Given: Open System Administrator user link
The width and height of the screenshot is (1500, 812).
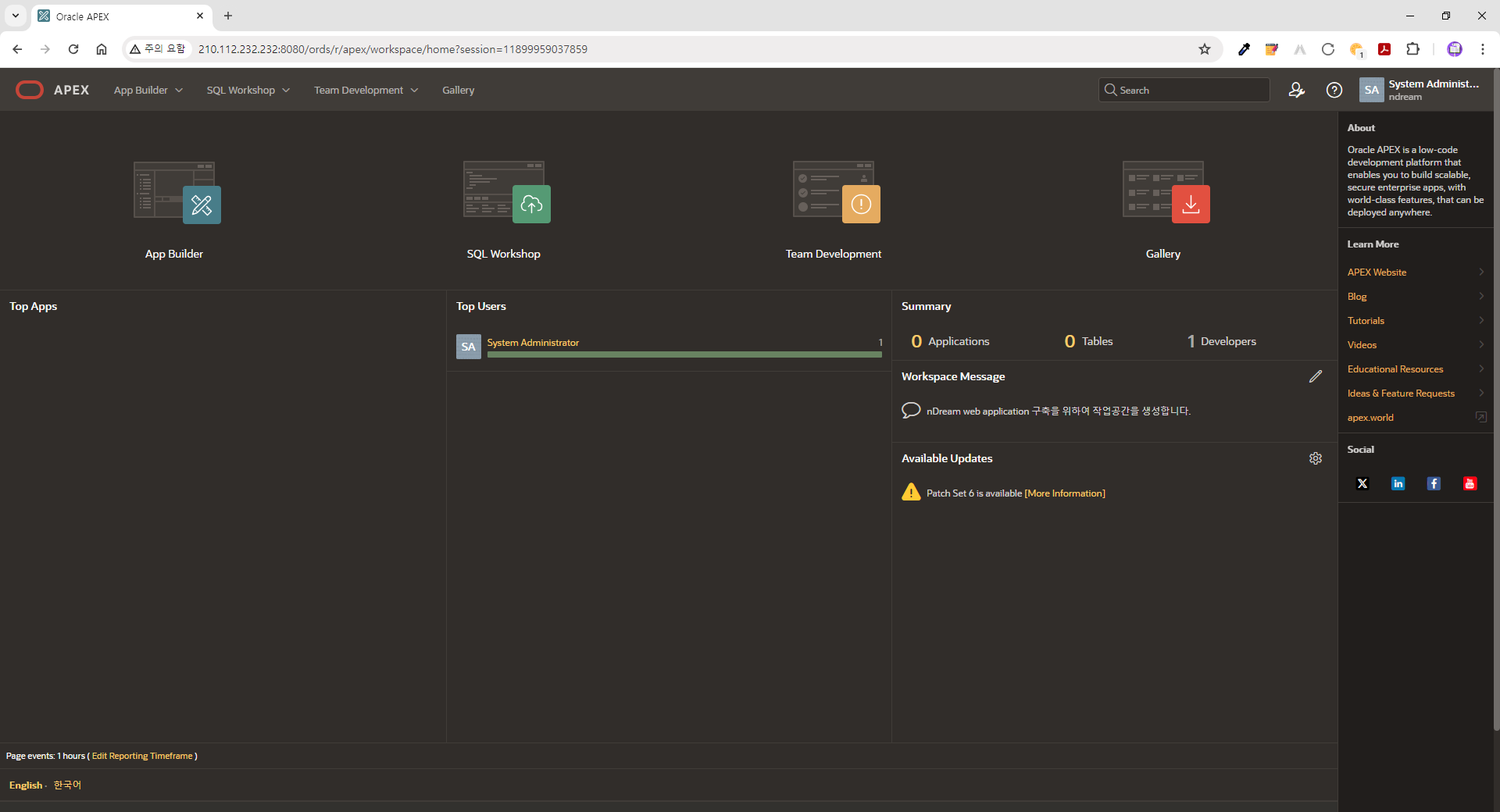Looking at the screenshot, I should click(x=533, y=343).
